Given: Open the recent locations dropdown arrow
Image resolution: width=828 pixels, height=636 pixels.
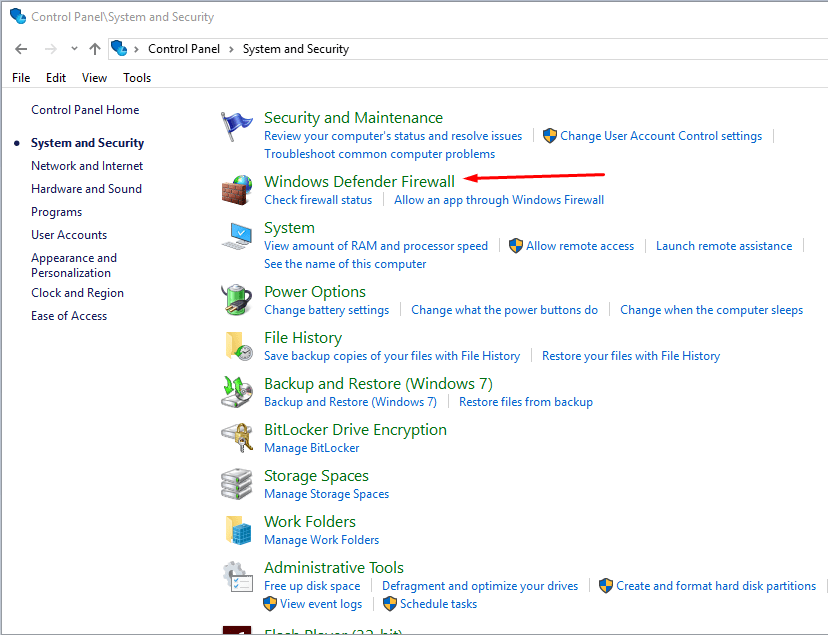Looking at the screenshot, I should click(x=74, y=49).
